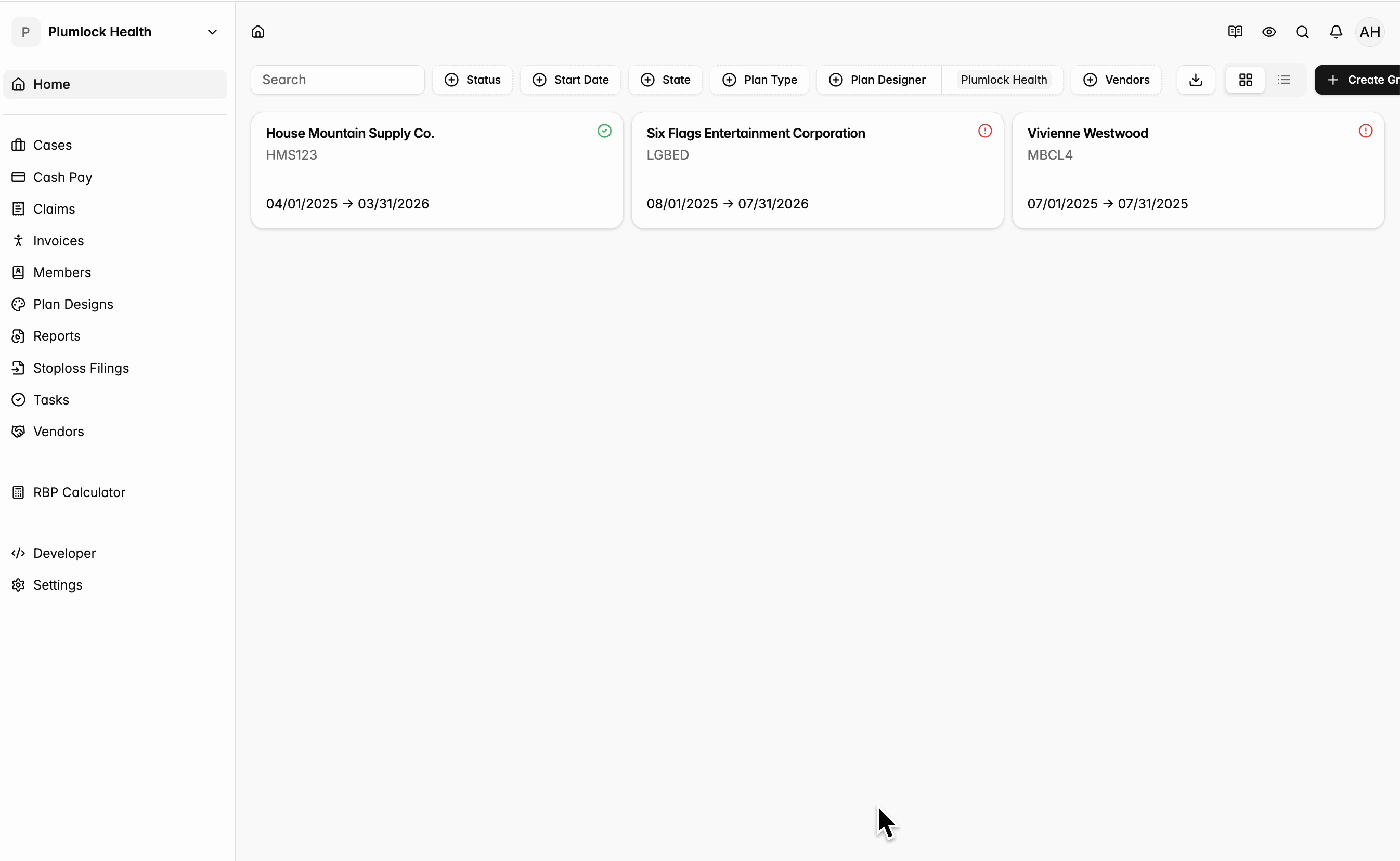Open the documentation book icon
This screenshot has height=861, width=1400.
[1235, 32]
